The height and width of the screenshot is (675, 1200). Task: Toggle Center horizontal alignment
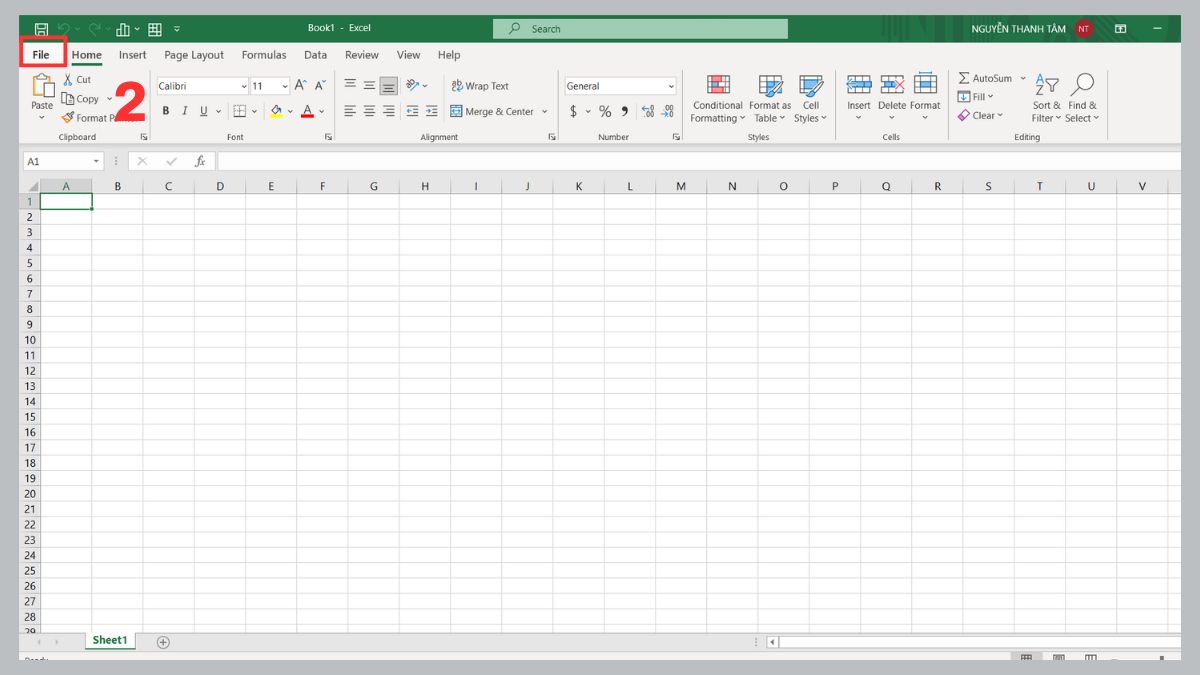[x=369, y=111]
